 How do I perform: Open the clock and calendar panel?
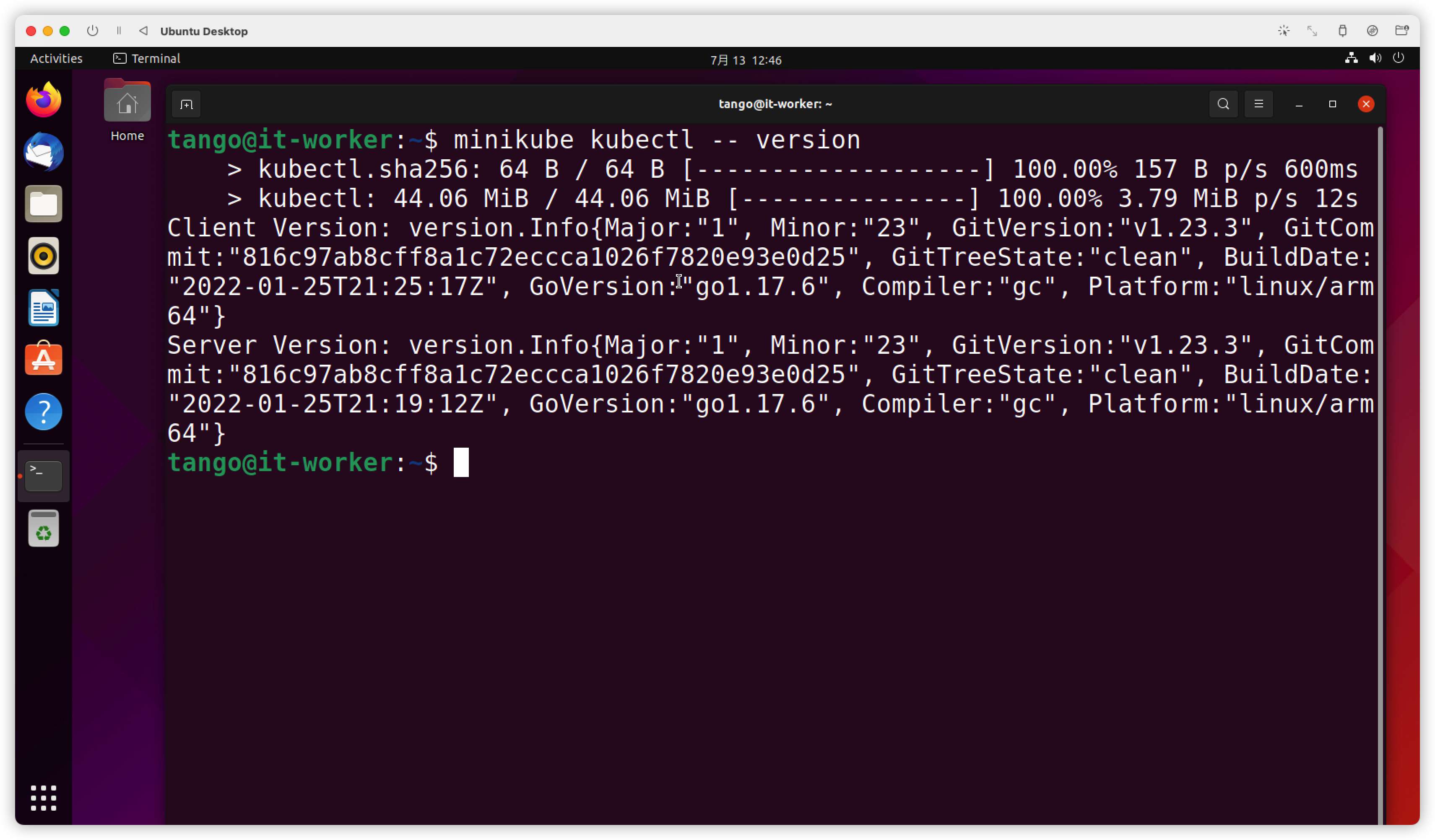pyautogui.click(x=746, y=60)
